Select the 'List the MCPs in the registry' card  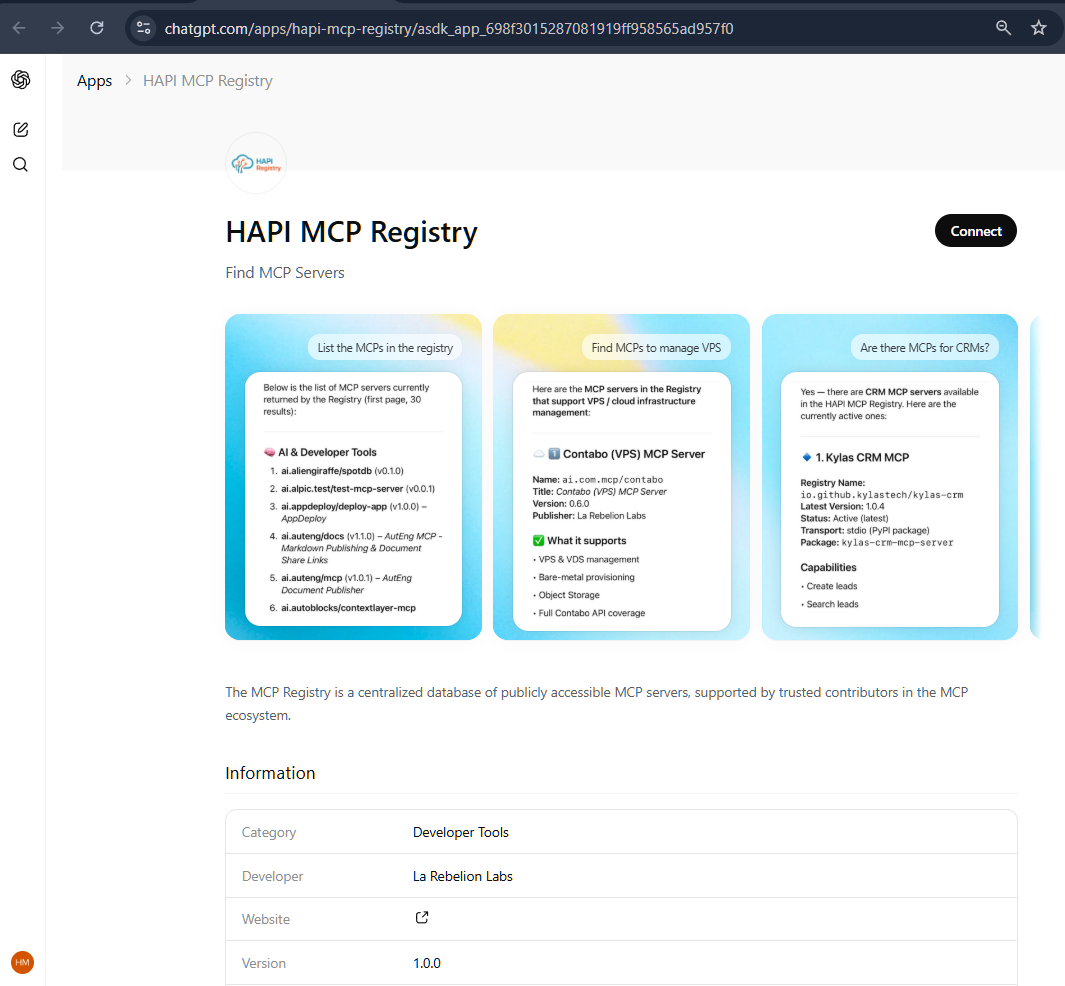click(x=352, y=477)
